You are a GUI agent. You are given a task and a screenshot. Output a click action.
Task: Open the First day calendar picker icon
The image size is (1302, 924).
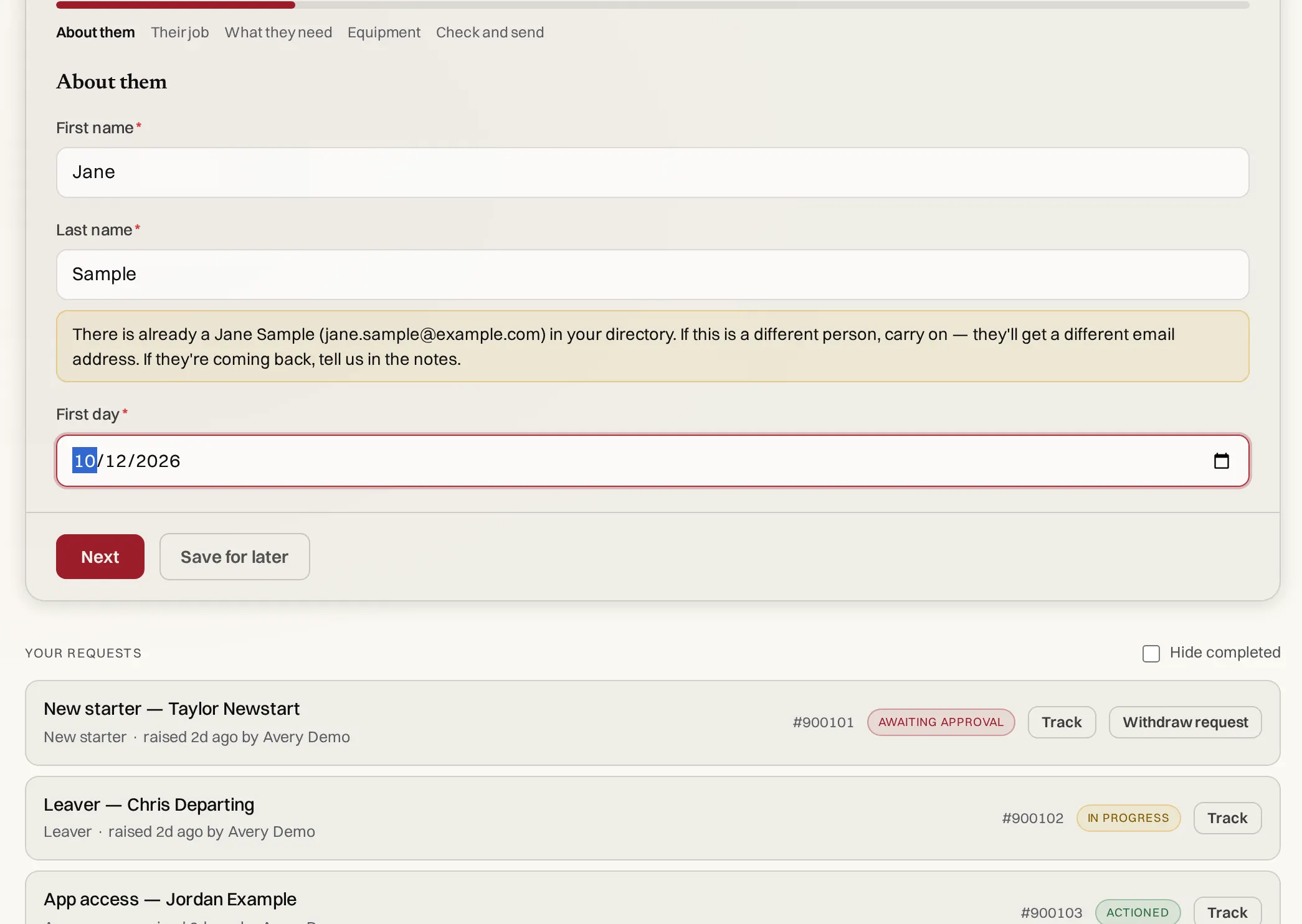tap(1221, 461)
